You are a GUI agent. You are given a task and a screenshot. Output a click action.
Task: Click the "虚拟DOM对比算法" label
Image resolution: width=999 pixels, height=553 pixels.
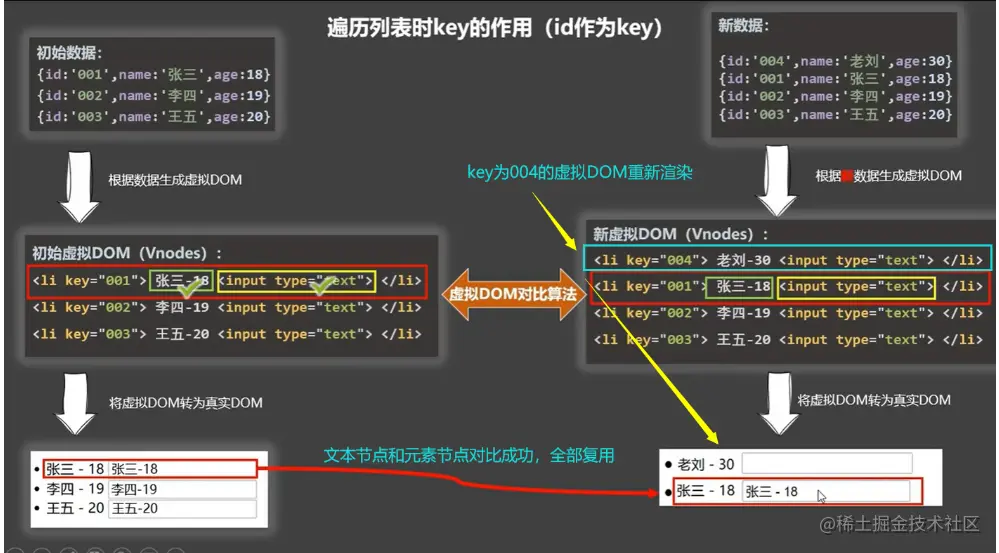[x=514, y=294]
